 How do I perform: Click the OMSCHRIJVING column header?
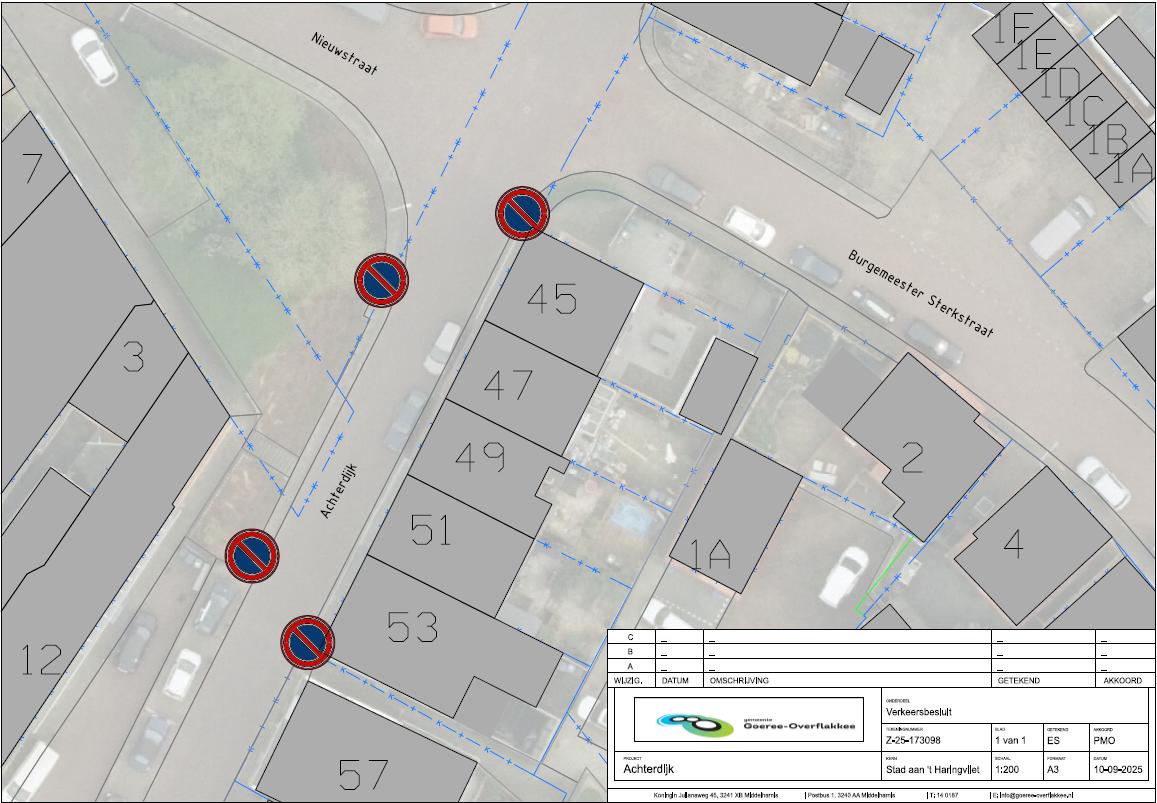[x=739, y=680]
